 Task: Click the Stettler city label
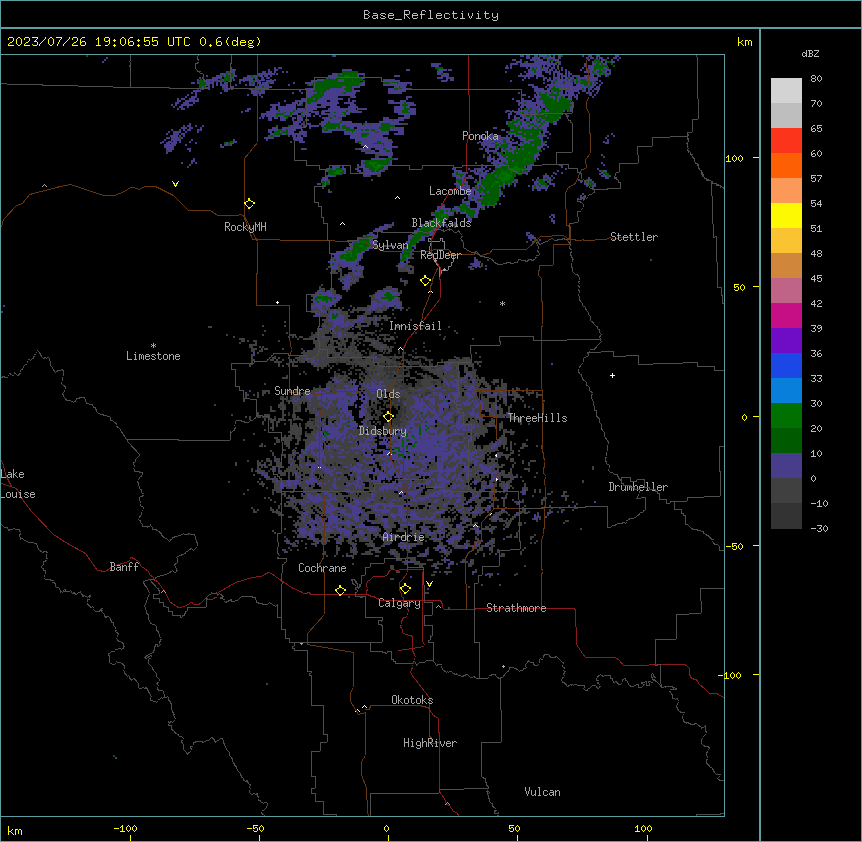click(x=633, y=237)
